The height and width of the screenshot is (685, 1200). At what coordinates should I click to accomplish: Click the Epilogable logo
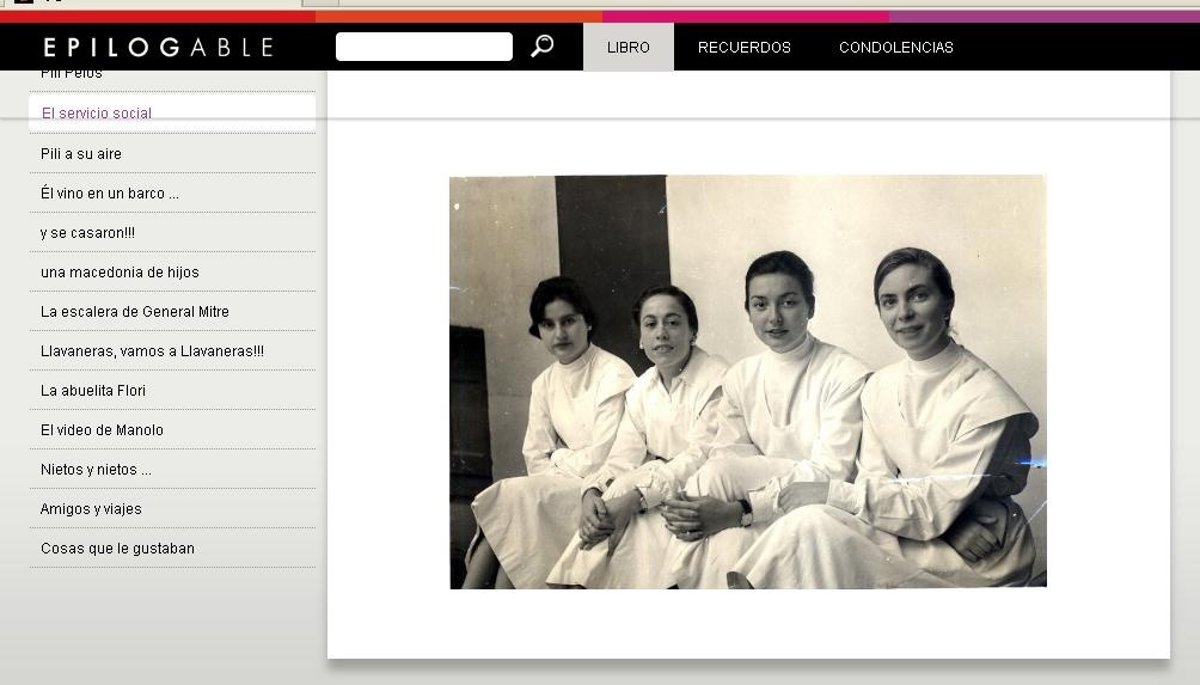coord(158,47)
